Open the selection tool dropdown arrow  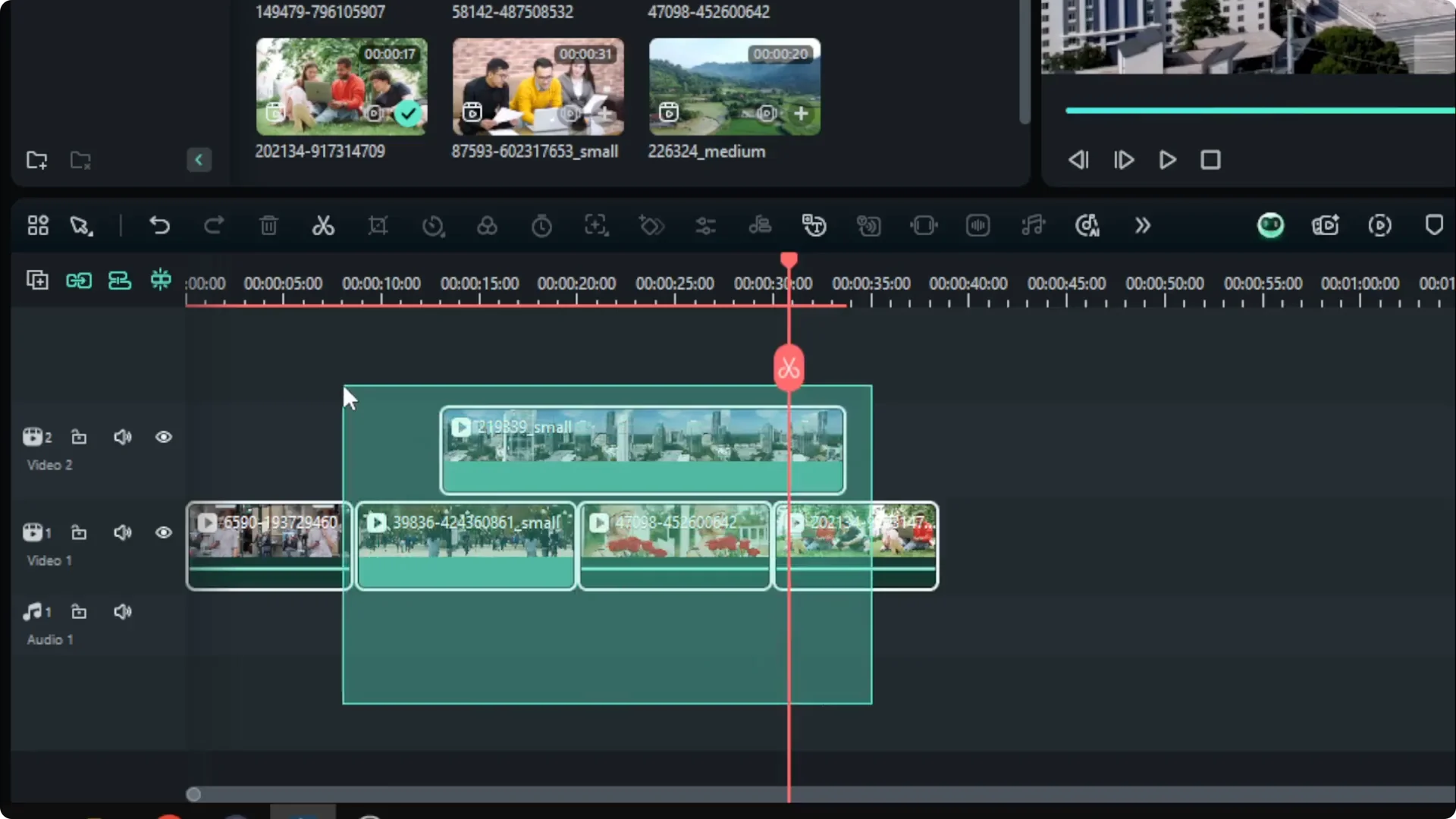click(x=91, y=231)
